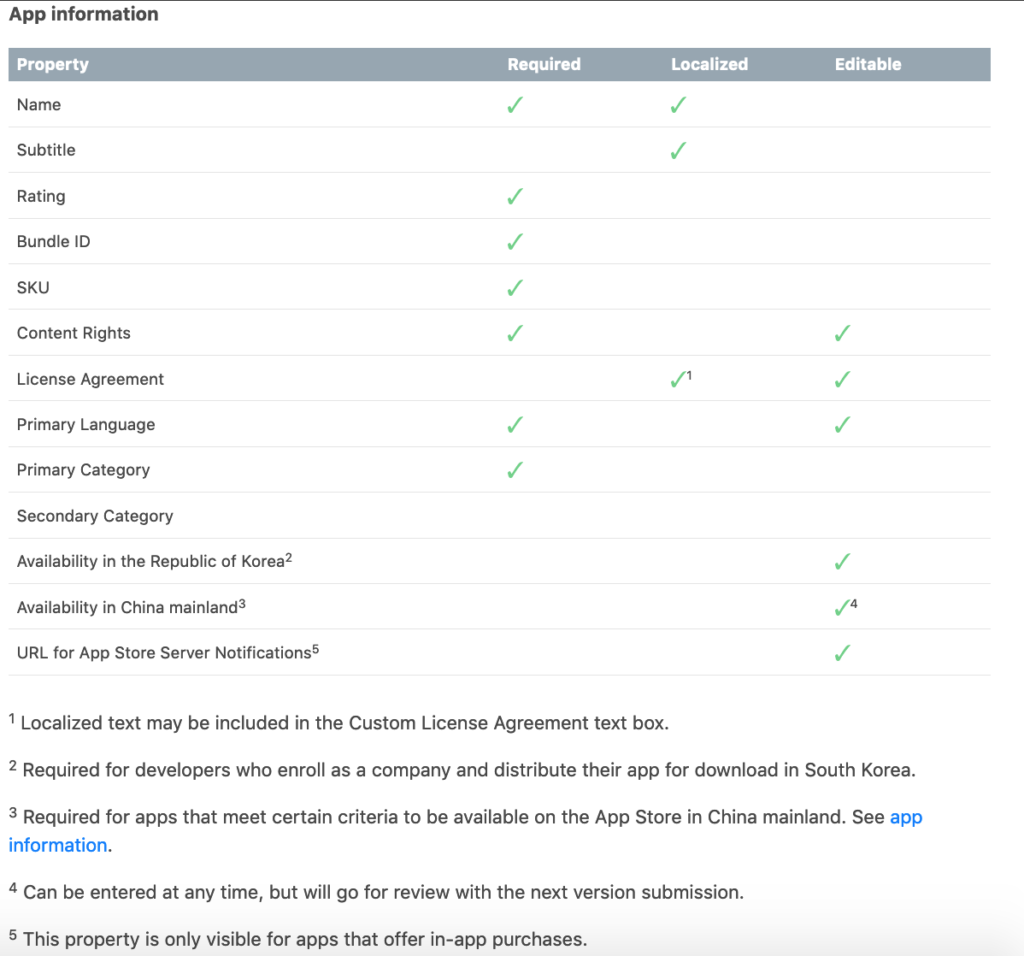Viewport: 1024px width, 956px height.
Task: Click the Required checkmark for SKU row
Action: tap(515, 288)
